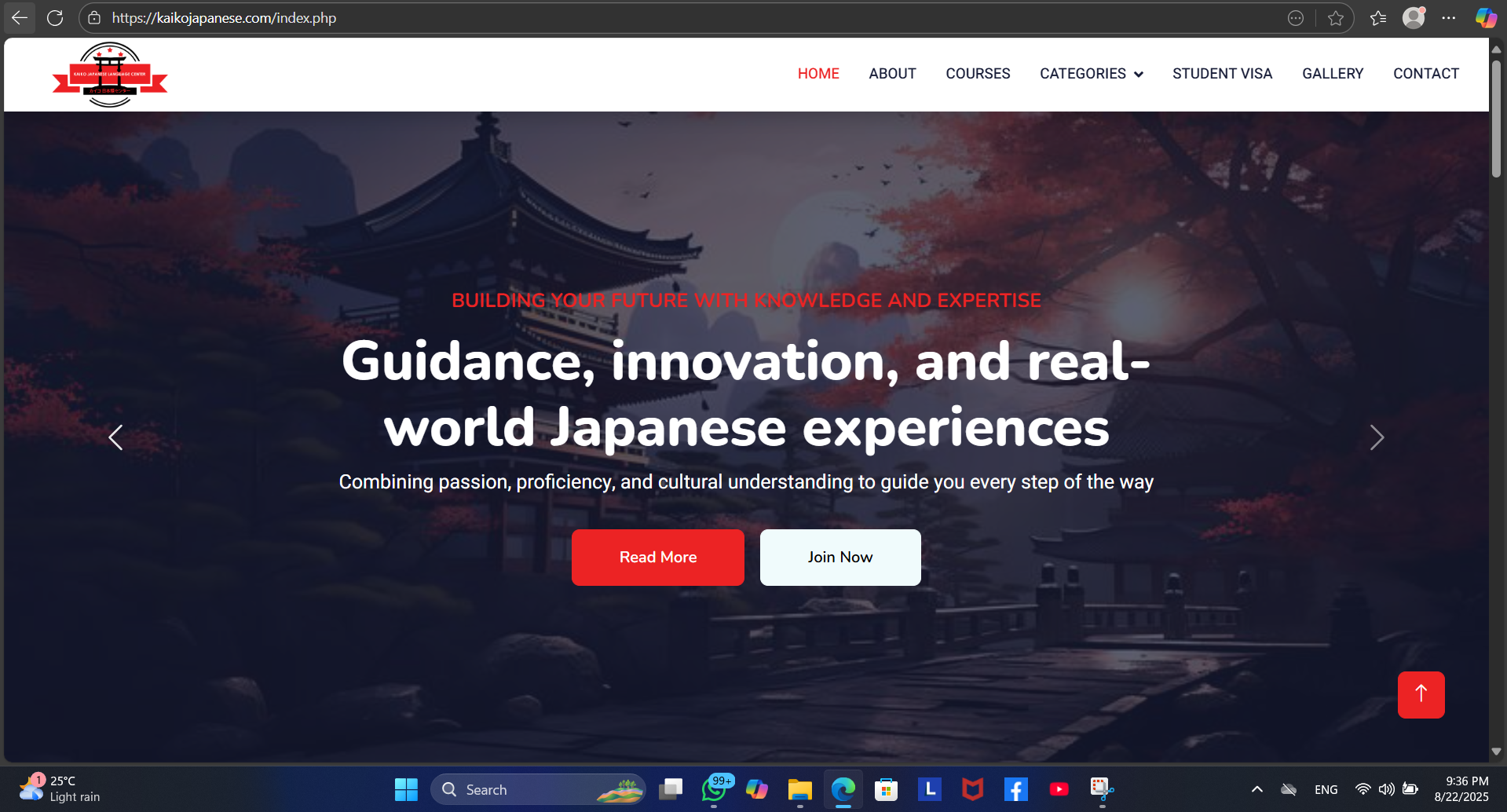
Task: Open WhatsApp from the taskbar
Action: (x=714, y=789)
